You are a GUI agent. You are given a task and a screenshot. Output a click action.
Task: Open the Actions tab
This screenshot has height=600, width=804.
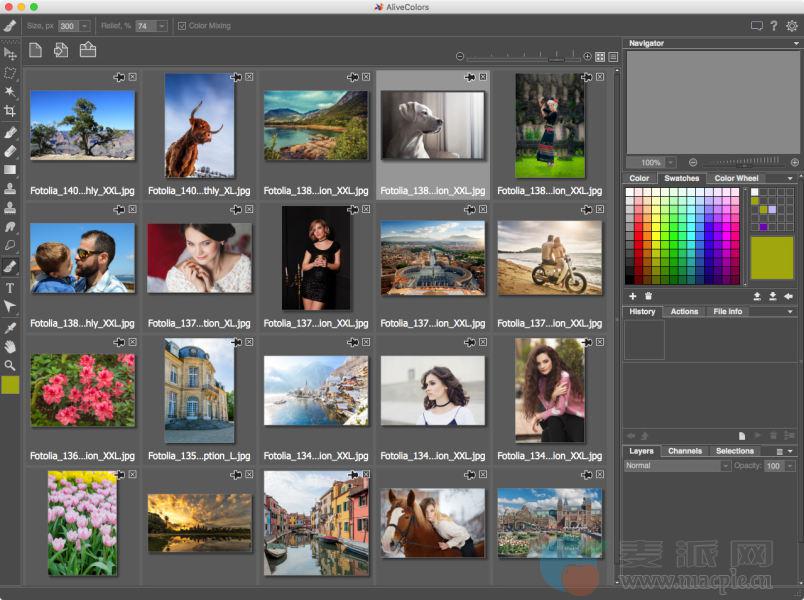[x=684, y=311]
